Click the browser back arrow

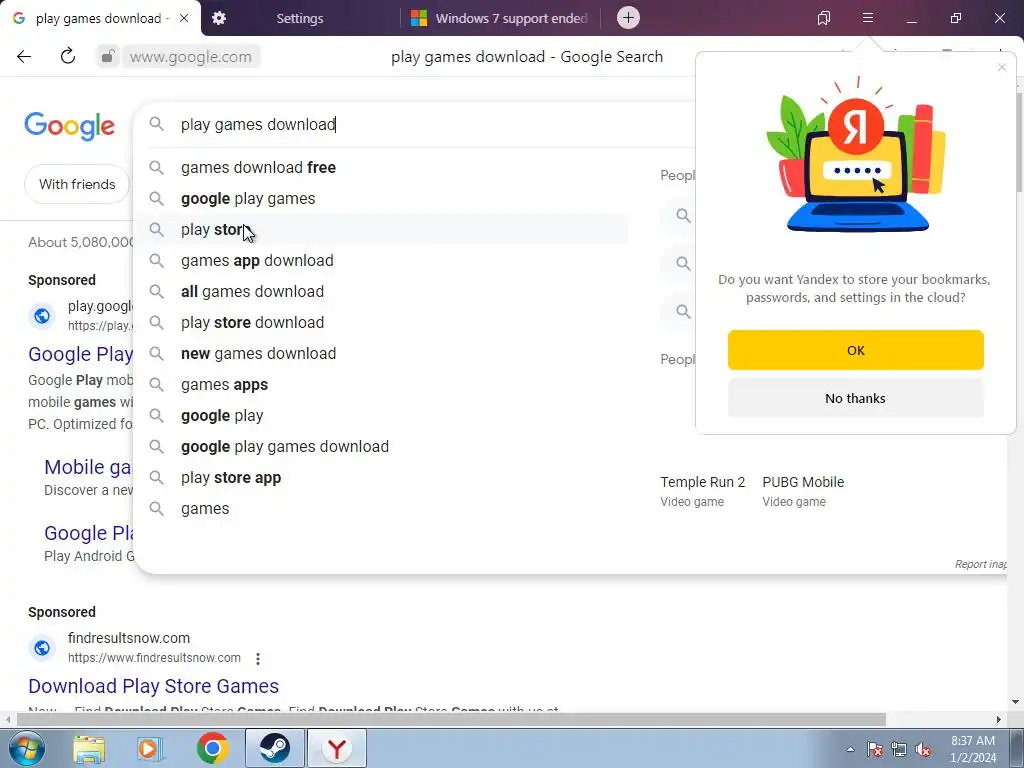24,57
